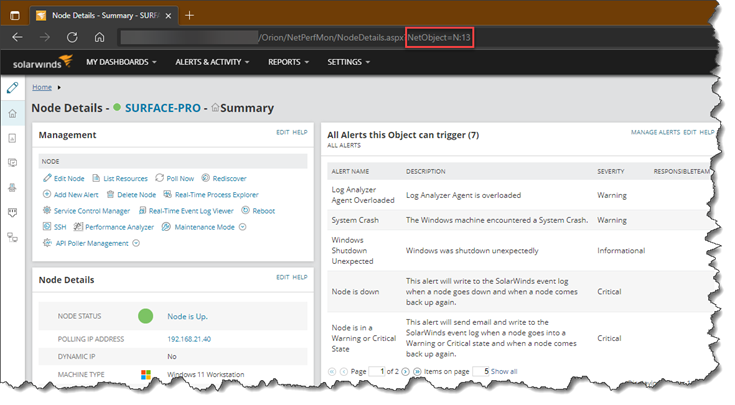Open My Dashboards menu
This screenshot has height=405, width=735.
click(121, 62)
